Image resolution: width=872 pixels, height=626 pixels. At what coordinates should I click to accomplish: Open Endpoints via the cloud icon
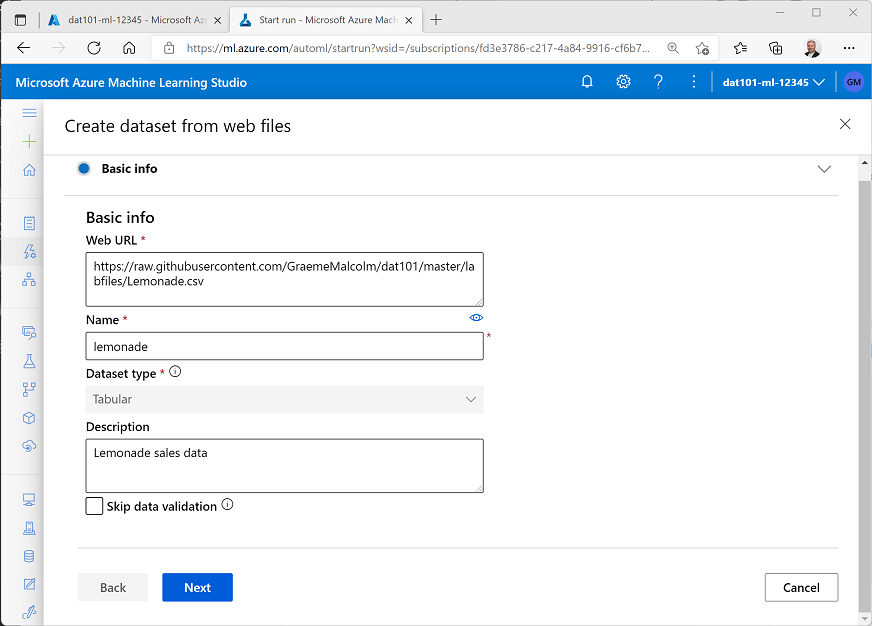29,446
